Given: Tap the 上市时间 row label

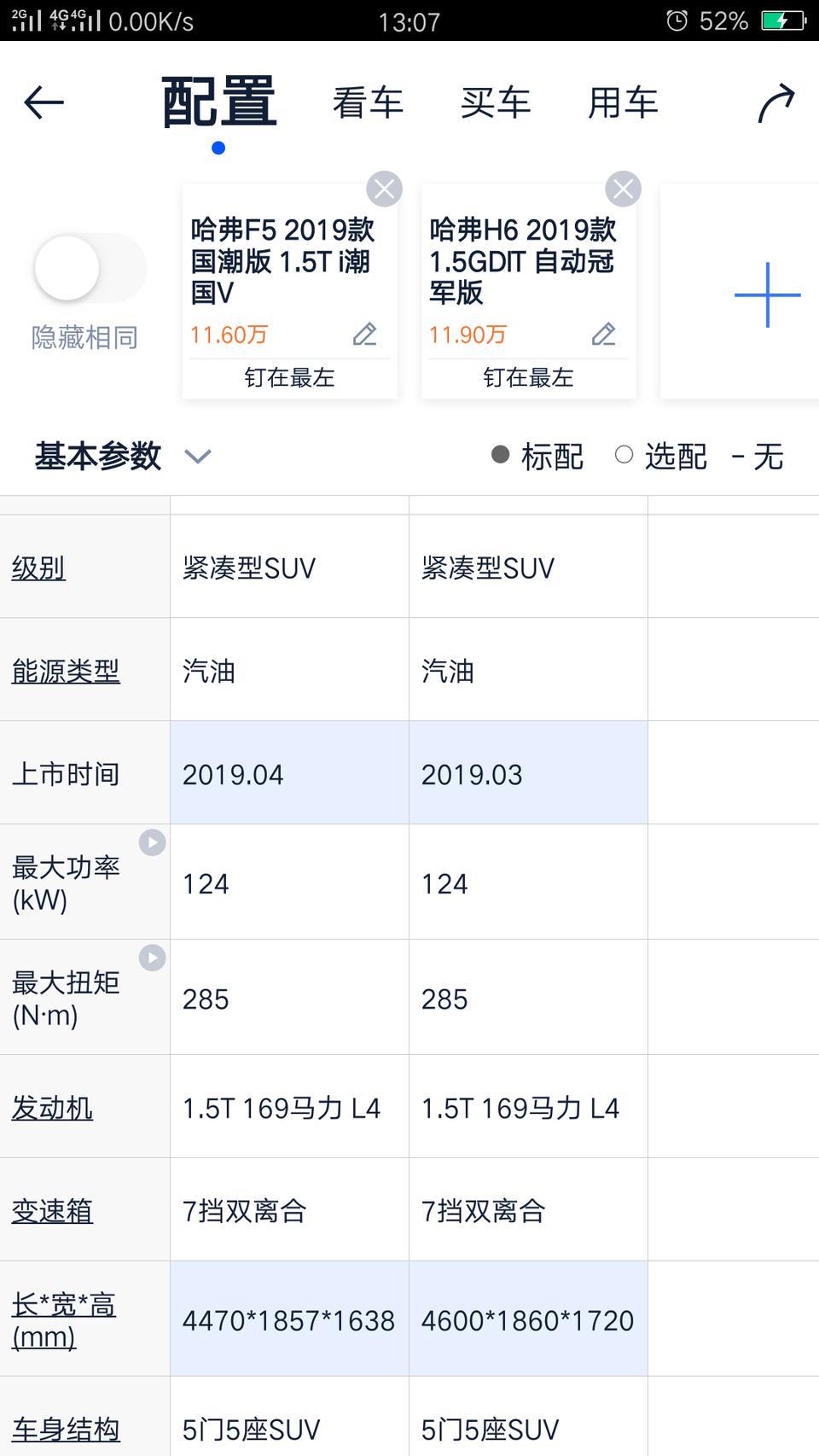Looking at the screenshot, I should pos(66,774).
